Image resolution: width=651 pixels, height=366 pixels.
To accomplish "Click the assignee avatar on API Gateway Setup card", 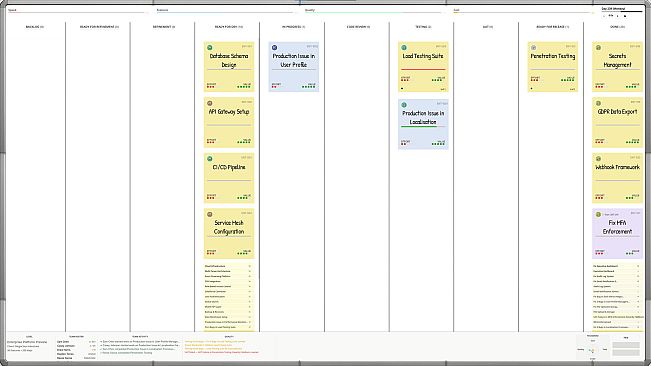I will coord(210,103).
